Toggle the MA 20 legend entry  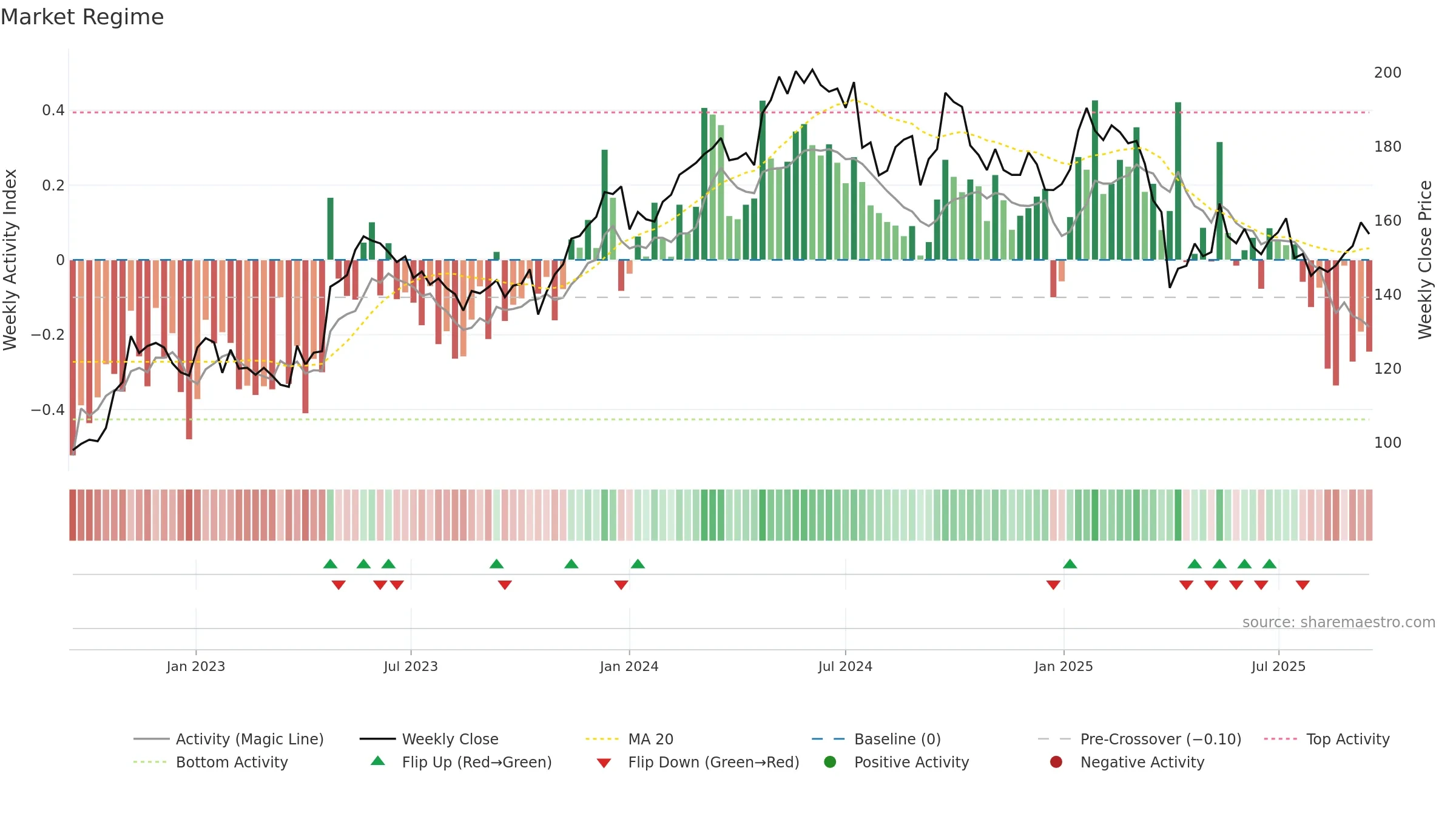pyautogui.click(x=629, y=739)
